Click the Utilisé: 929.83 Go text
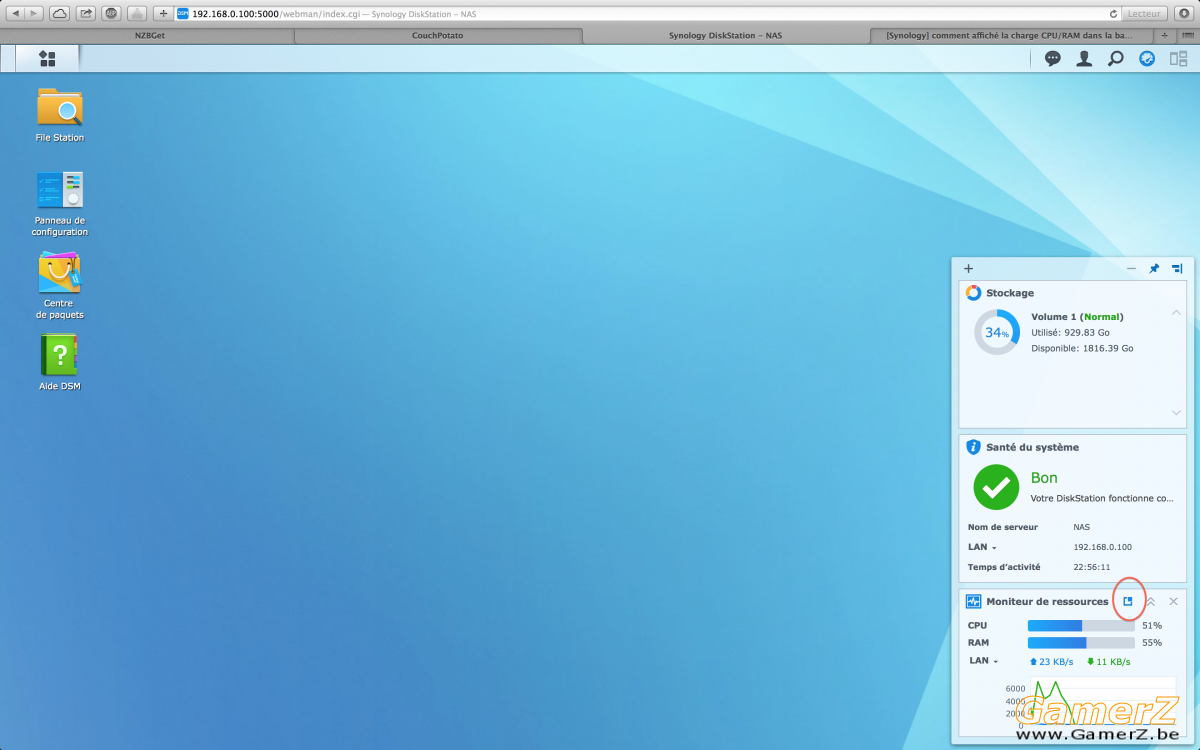The image size is (1200, 750). tap(1070, 333)
